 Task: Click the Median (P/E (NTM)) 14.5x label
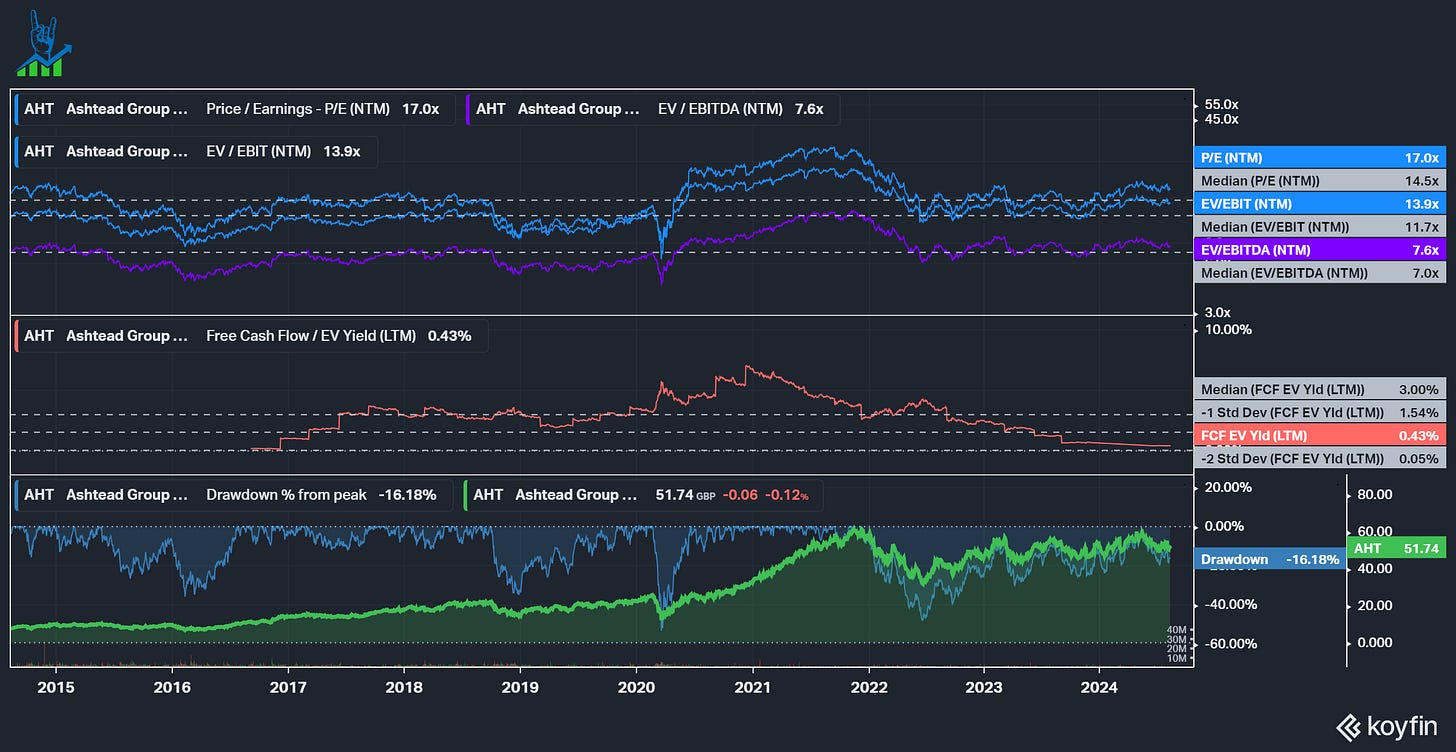pos(1319,181)
